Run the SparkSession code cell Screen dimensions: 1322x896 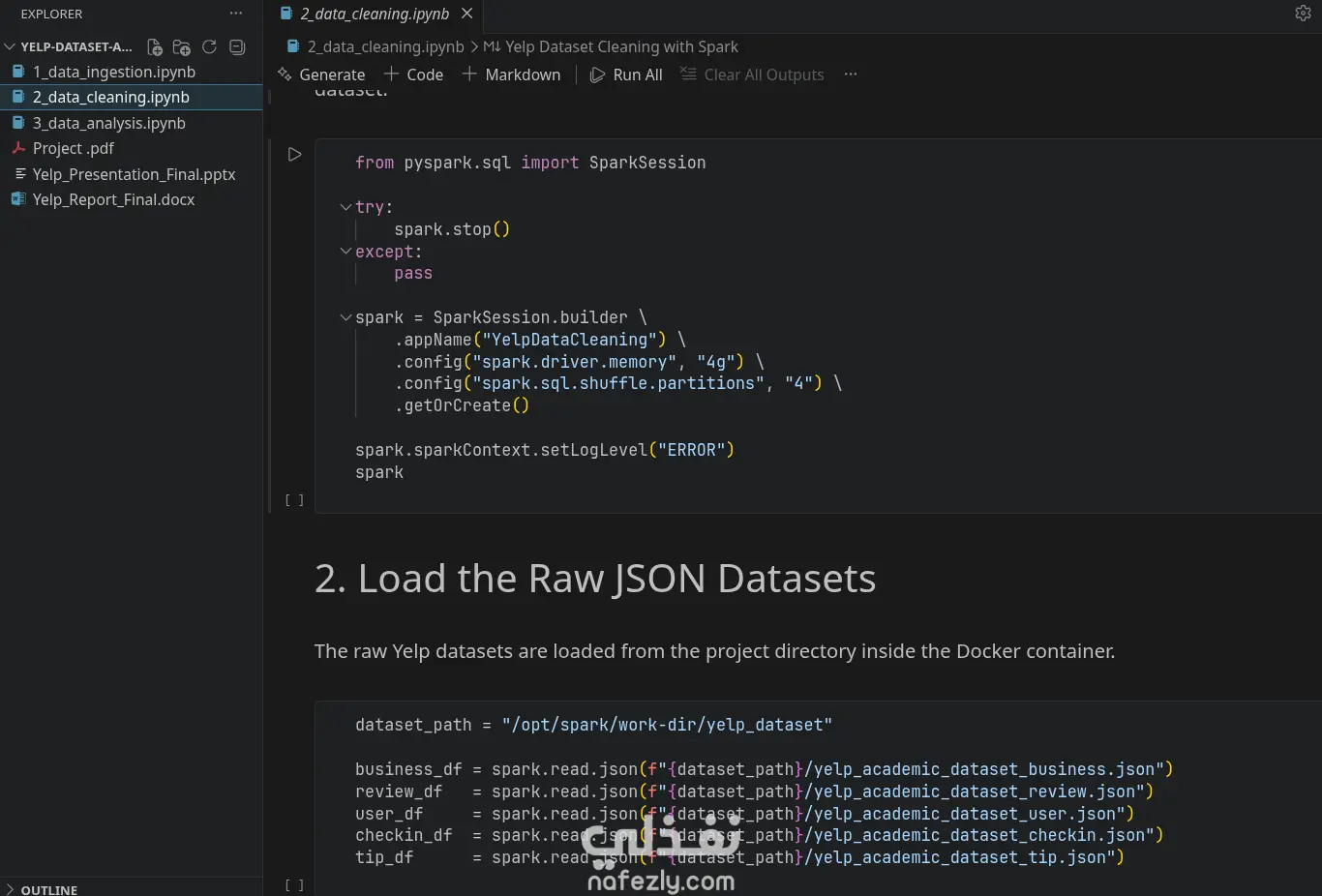(295, 154)
